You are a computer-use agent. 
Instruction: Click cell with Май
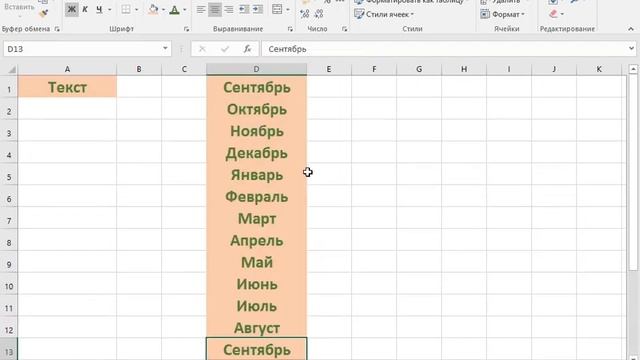tap(257, 262)
